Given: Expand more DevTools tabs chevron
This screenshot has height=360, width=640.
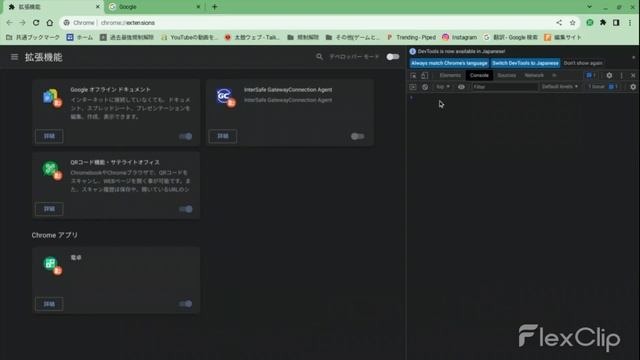Looking at the screenshot, I should pyautogui.click(x=554, y=76).
